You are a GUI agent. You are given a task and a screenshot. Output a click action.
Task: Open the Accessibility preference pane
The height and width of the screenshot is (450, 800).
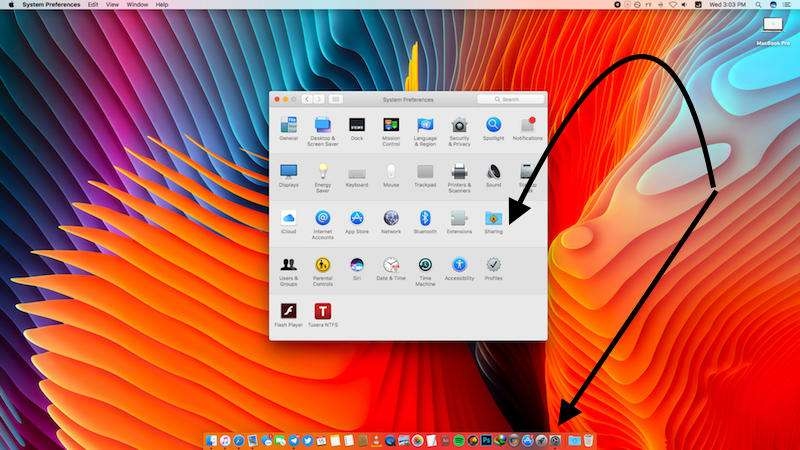tap(459, 265)
